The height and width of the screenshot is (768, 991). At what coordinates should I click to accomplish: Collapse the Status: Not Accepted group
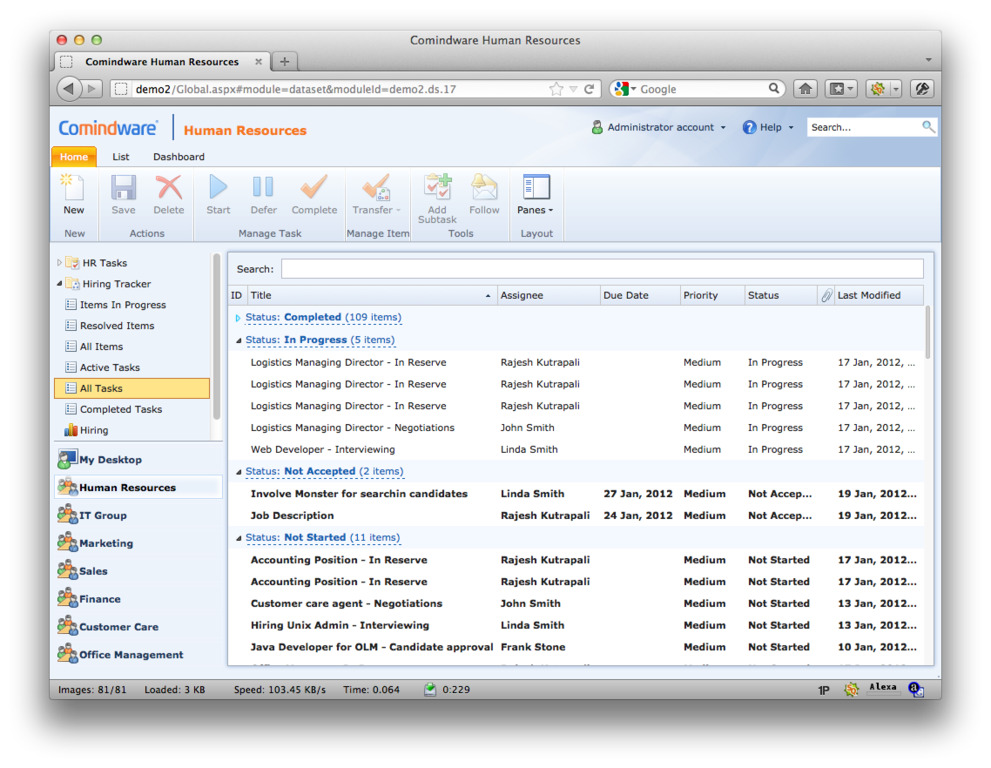pyautogui.click(x=238, y=472)
